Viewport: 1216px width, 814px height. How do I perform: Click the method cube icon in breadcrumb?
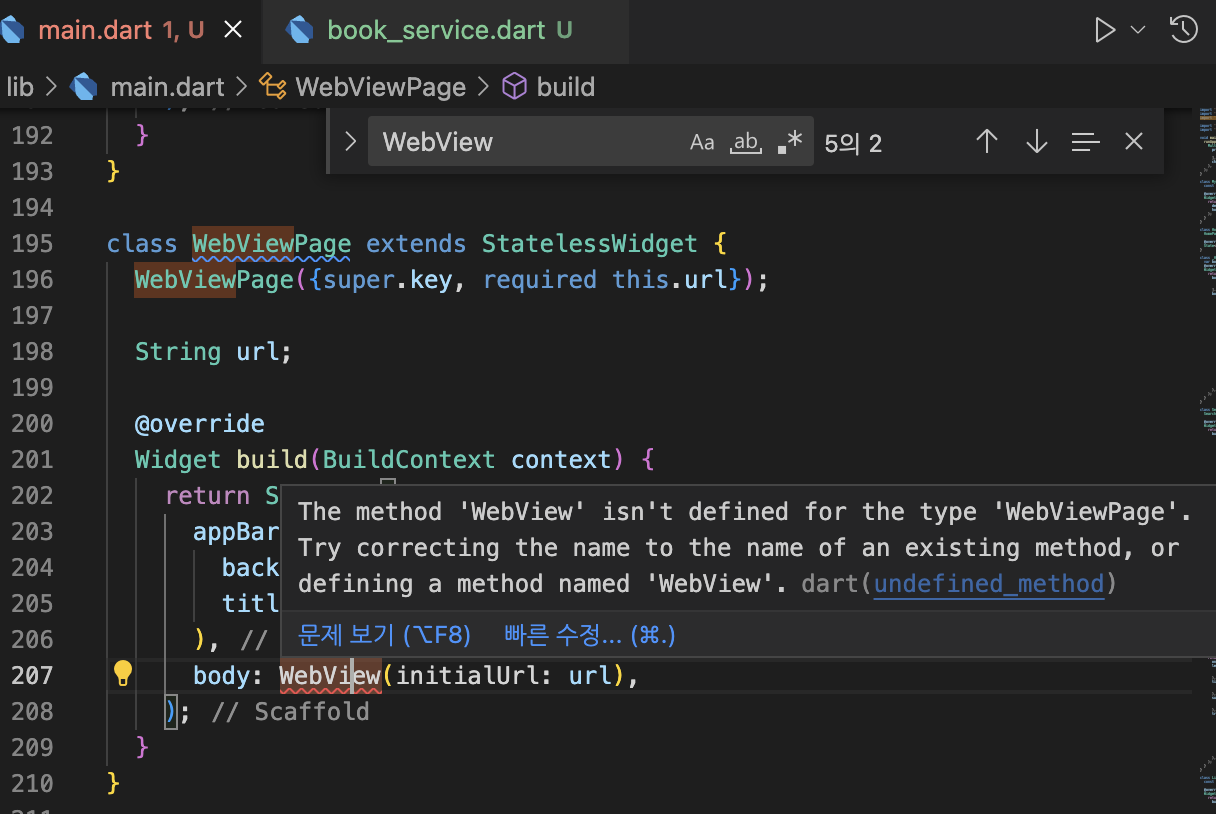pyautogui.click(x=514, y=86)
